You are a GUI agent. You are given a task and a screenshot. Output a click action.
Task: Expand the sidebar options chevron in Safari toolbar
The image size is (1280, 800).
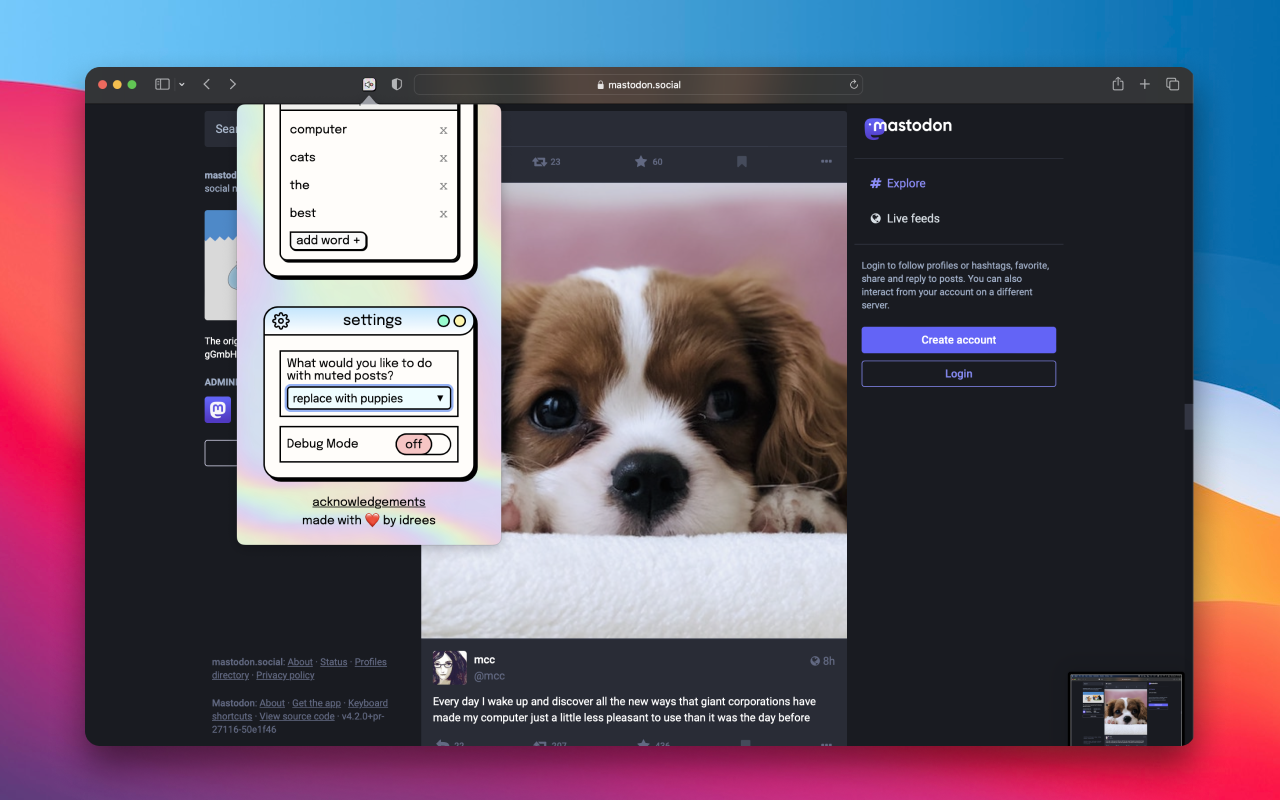pos(181,85)
